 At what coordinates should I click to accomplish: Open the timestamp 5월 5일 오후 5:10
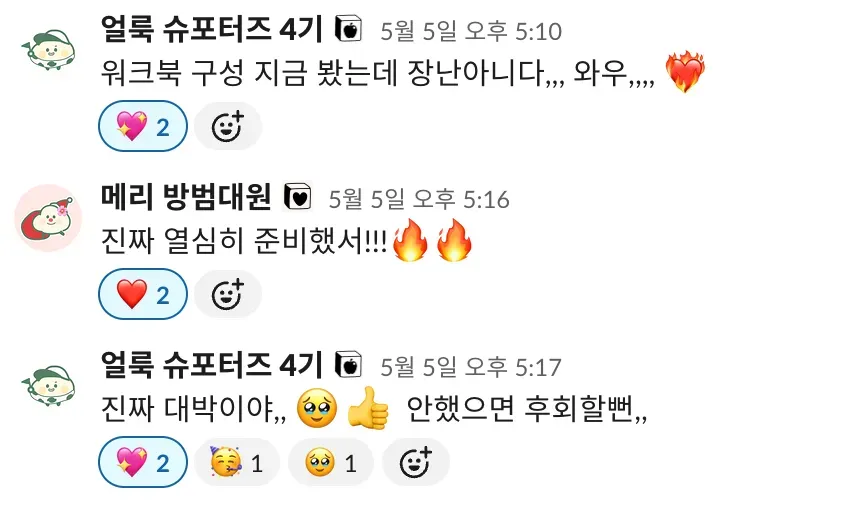coord(471,31)
